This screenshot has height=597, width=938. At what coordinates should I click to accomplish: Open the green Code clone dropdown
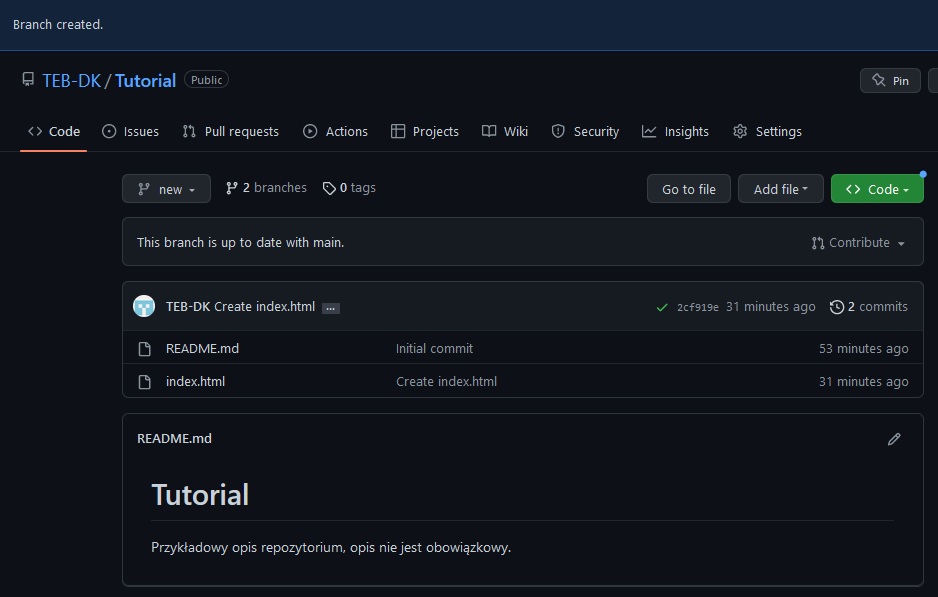point(877,188)
